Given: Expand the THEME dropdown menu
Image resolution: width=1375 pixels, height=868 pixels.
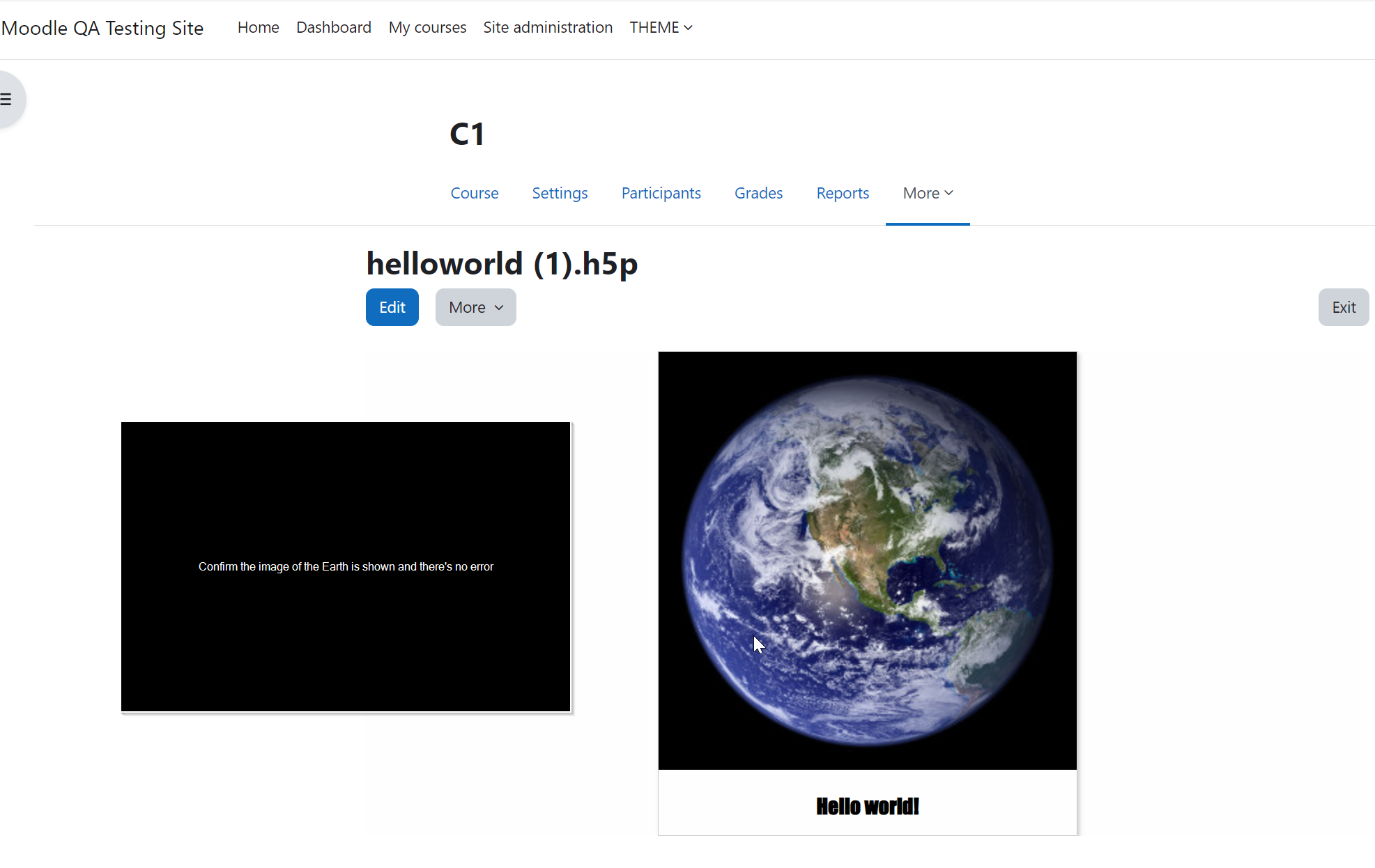Looking at the screenshot, I should pos(661,27).
